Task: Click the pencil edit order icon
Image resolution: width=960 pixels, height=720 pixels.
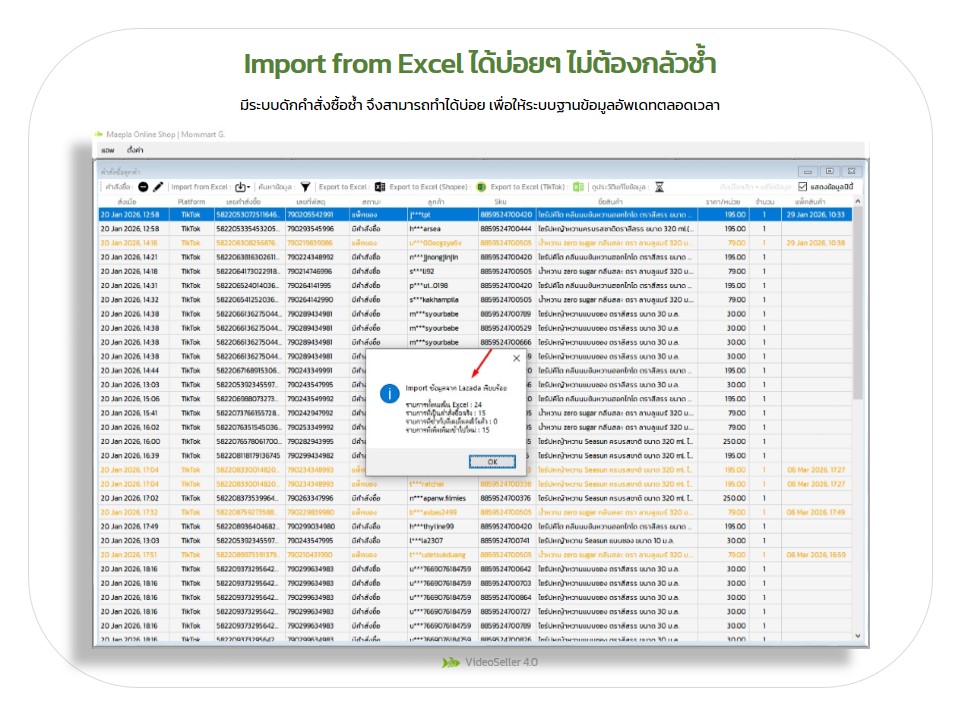Action: click(158, 187)
